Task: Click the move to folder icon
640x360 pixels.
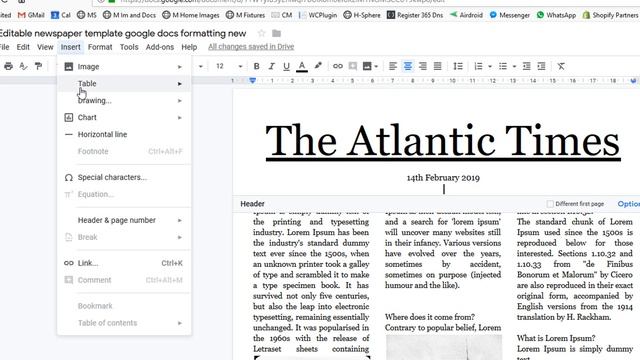Action: (x=276, y=33)
